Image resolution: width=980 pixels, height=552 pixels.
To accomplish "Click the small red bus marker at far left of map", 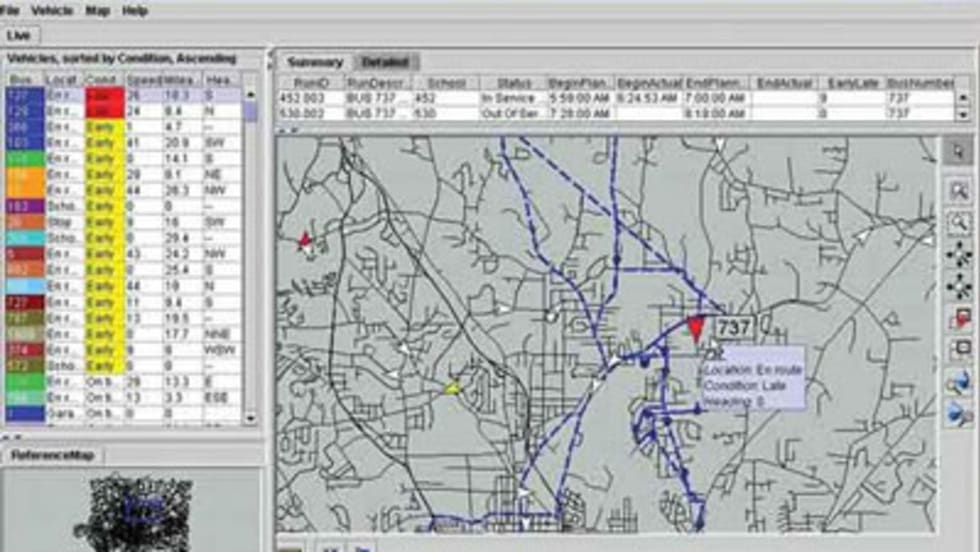I will point(305,239).
